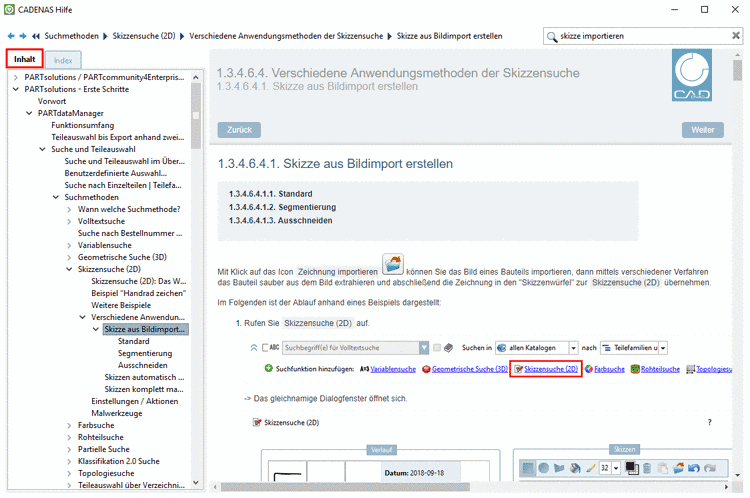Screen dimensions: 750x498
Task: Click the grey redo arrow icon
Action: (710, 468)
